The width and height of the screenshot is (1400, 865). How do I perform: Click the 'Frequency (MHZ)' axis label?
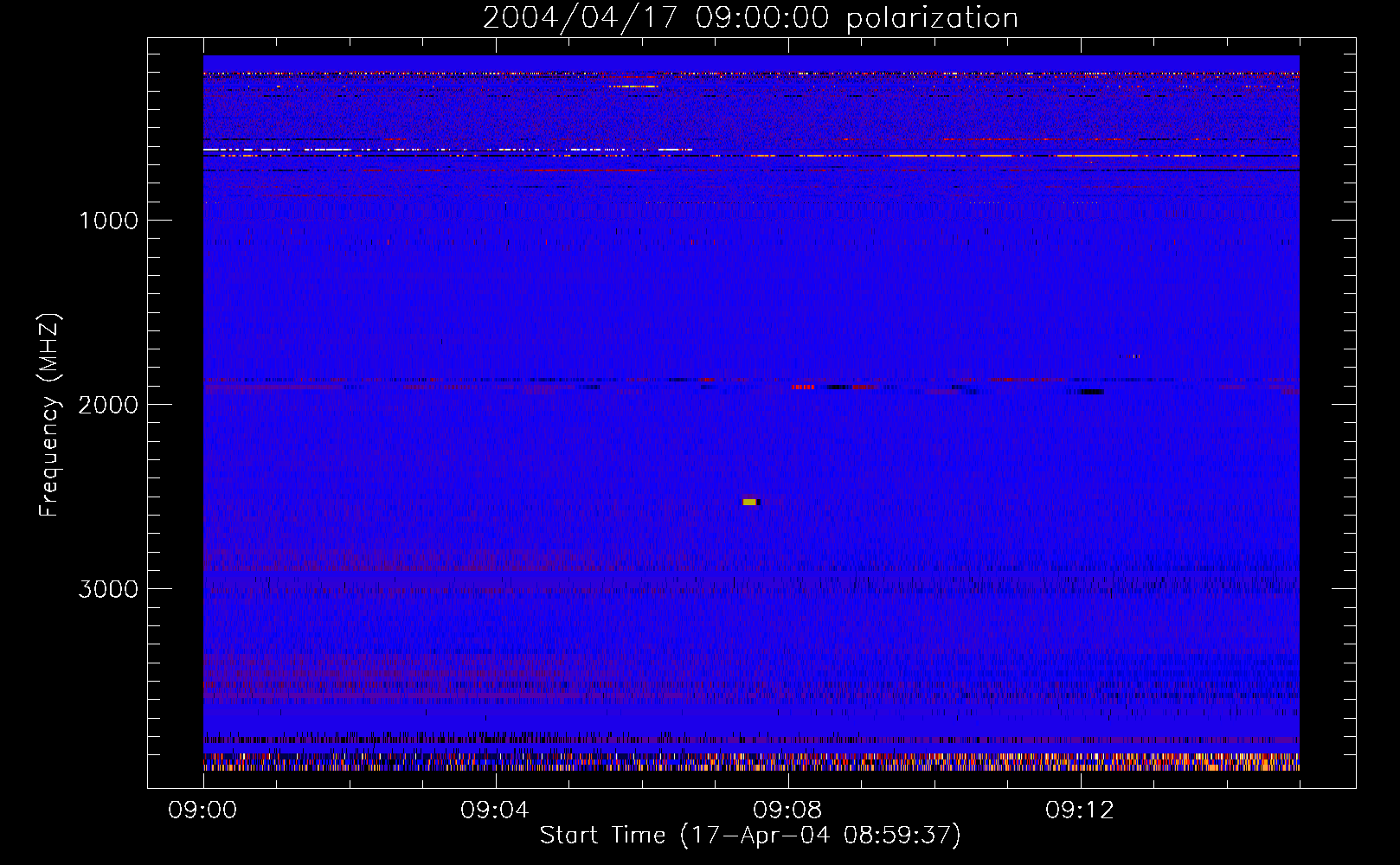(x=50, y=415)
